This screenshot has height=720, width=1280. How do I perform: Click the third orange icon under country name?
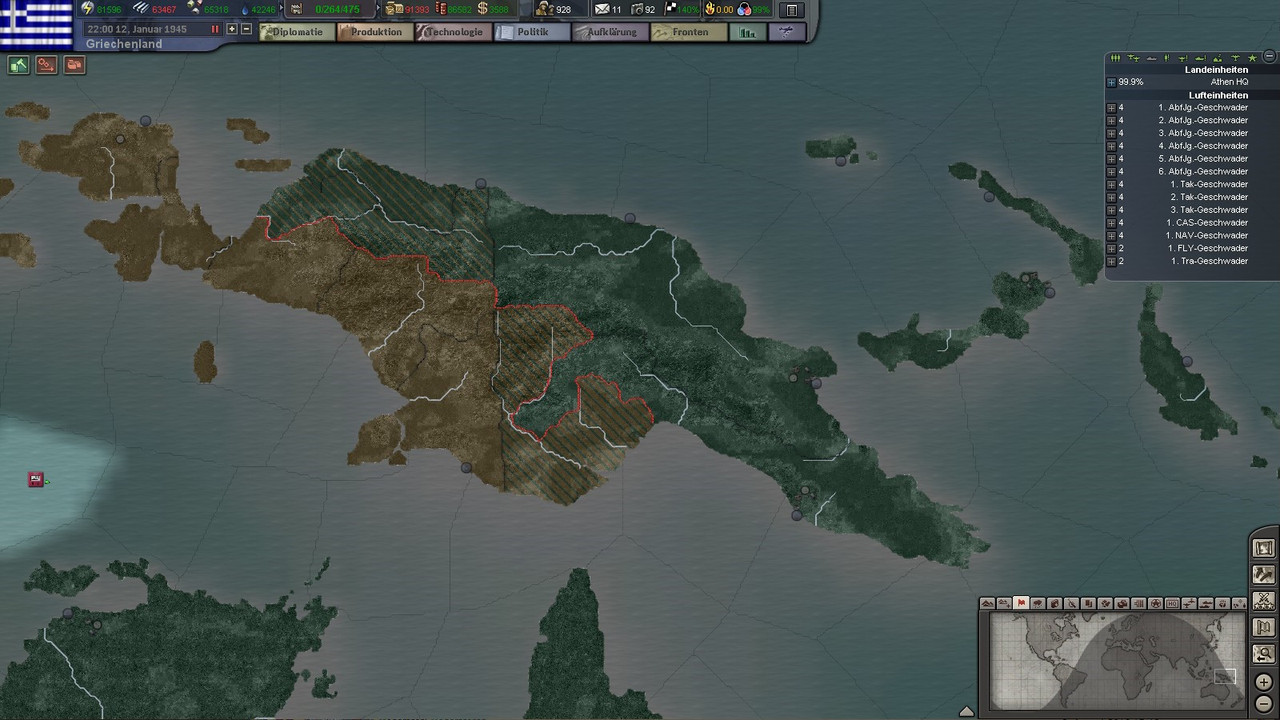[x=74, y=65]
